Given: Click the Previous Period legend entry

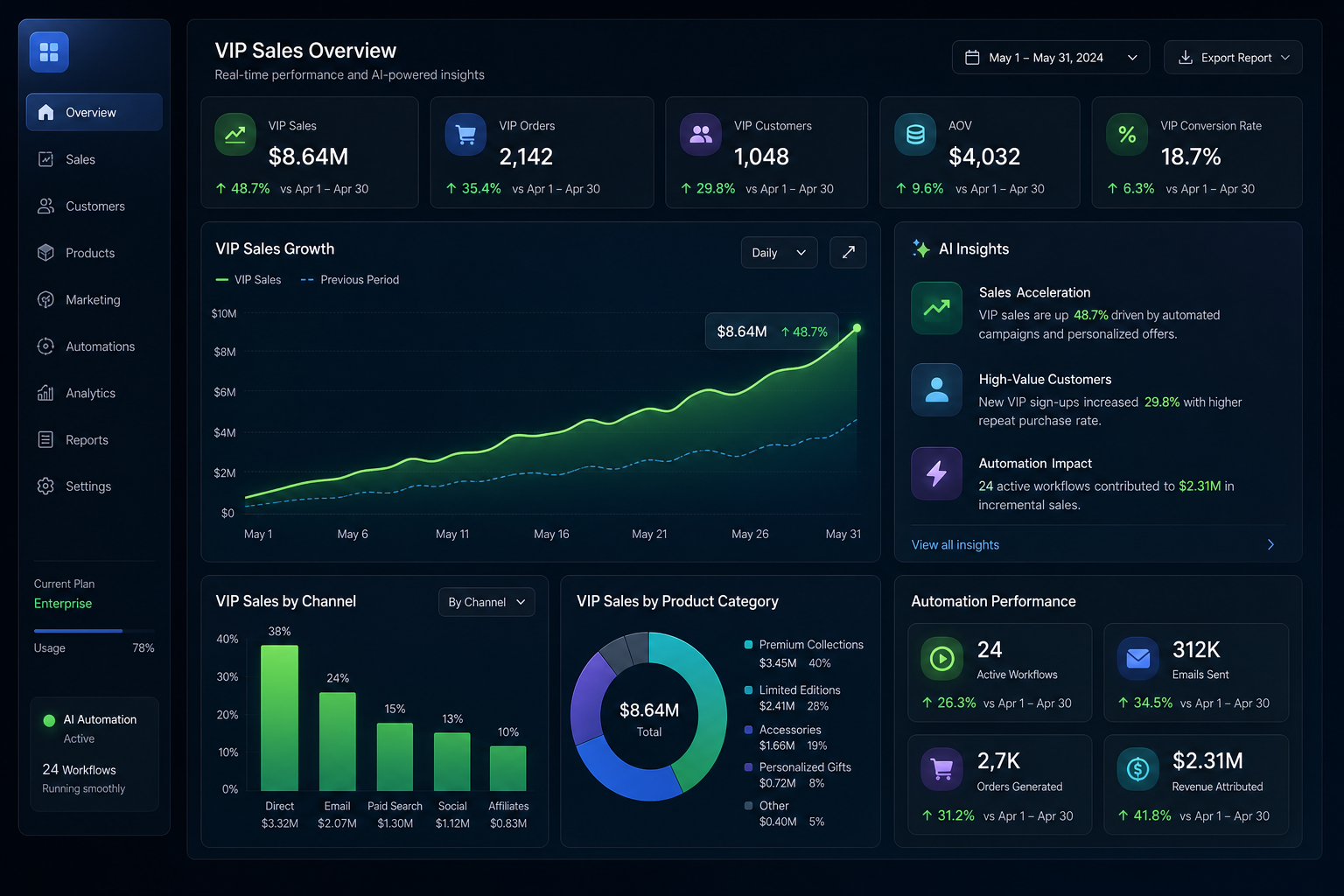Looking at the screenshot, I should pyautogui.click(x=350, y=280).
